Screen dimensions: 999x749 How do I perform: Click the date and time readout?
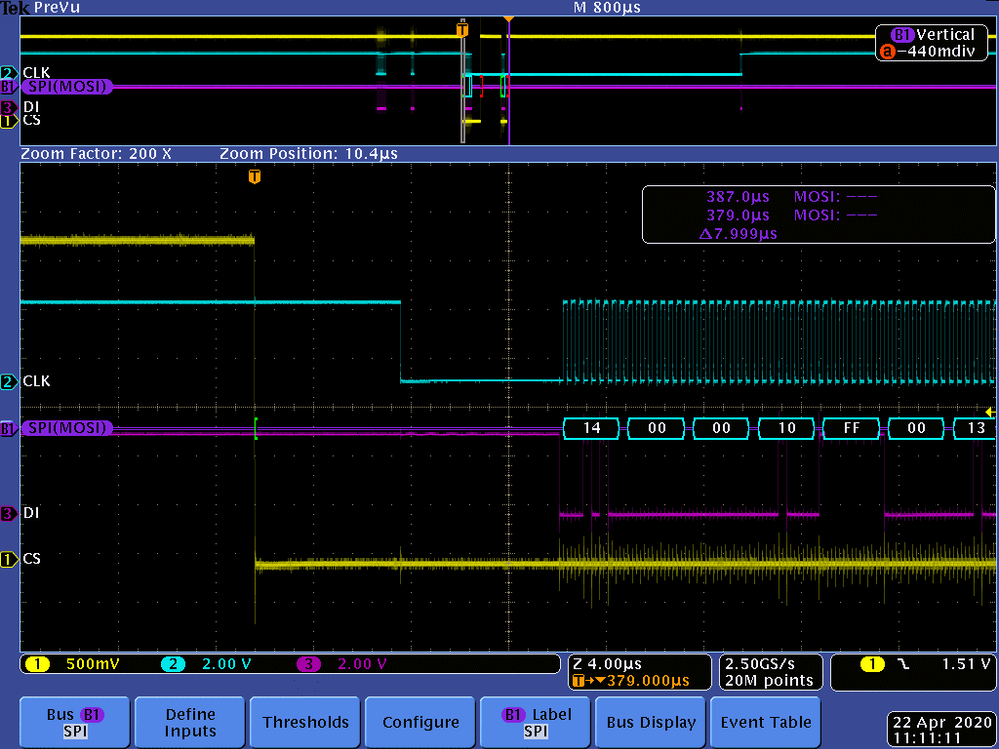[942, 731]
